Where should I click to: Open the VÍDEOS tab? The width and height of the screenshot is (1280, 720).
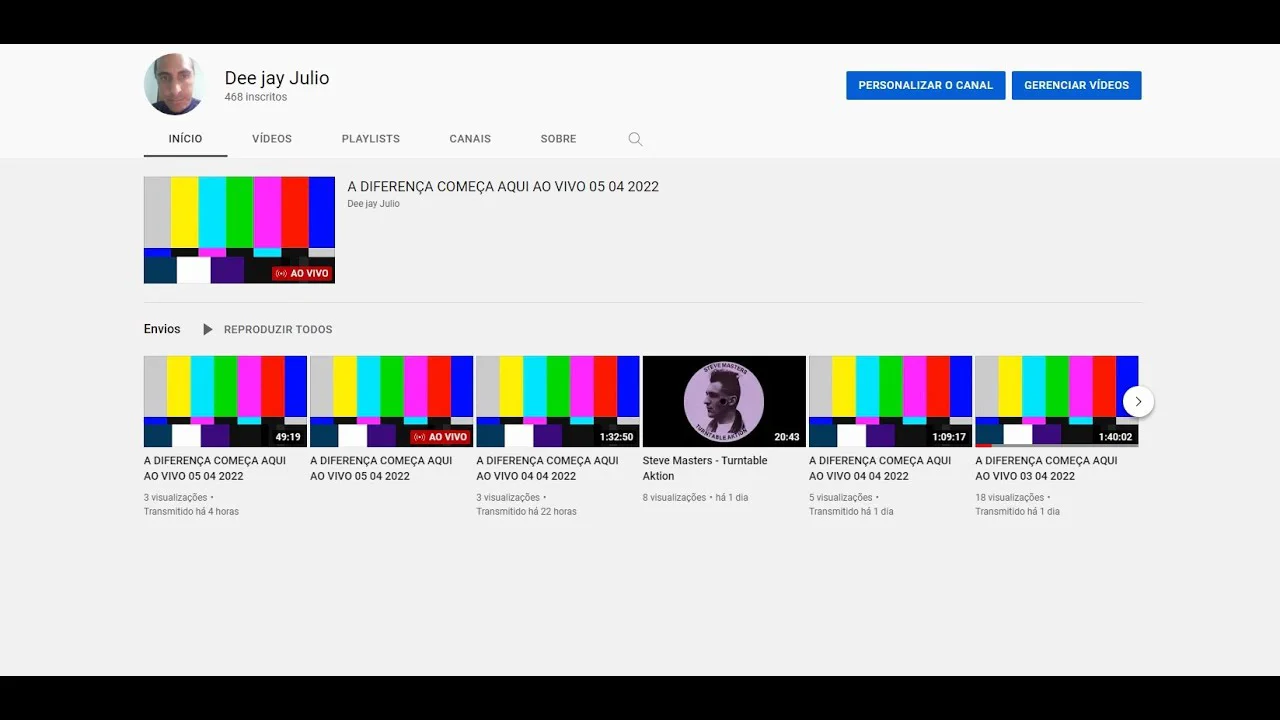point(272,139)
